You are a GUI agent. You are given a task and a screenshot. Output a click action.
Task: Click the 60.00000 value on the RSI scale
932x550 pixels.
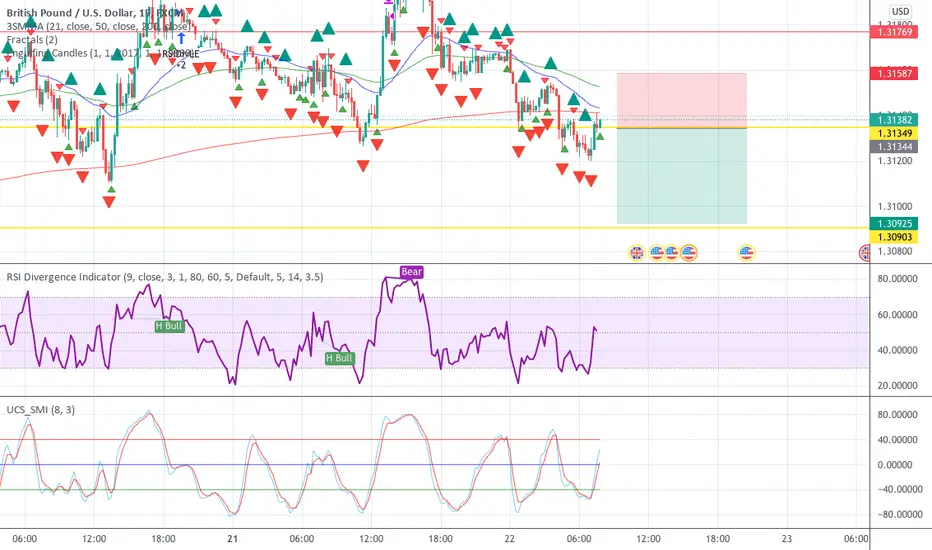pyautogui.click(x=898, y=315)
